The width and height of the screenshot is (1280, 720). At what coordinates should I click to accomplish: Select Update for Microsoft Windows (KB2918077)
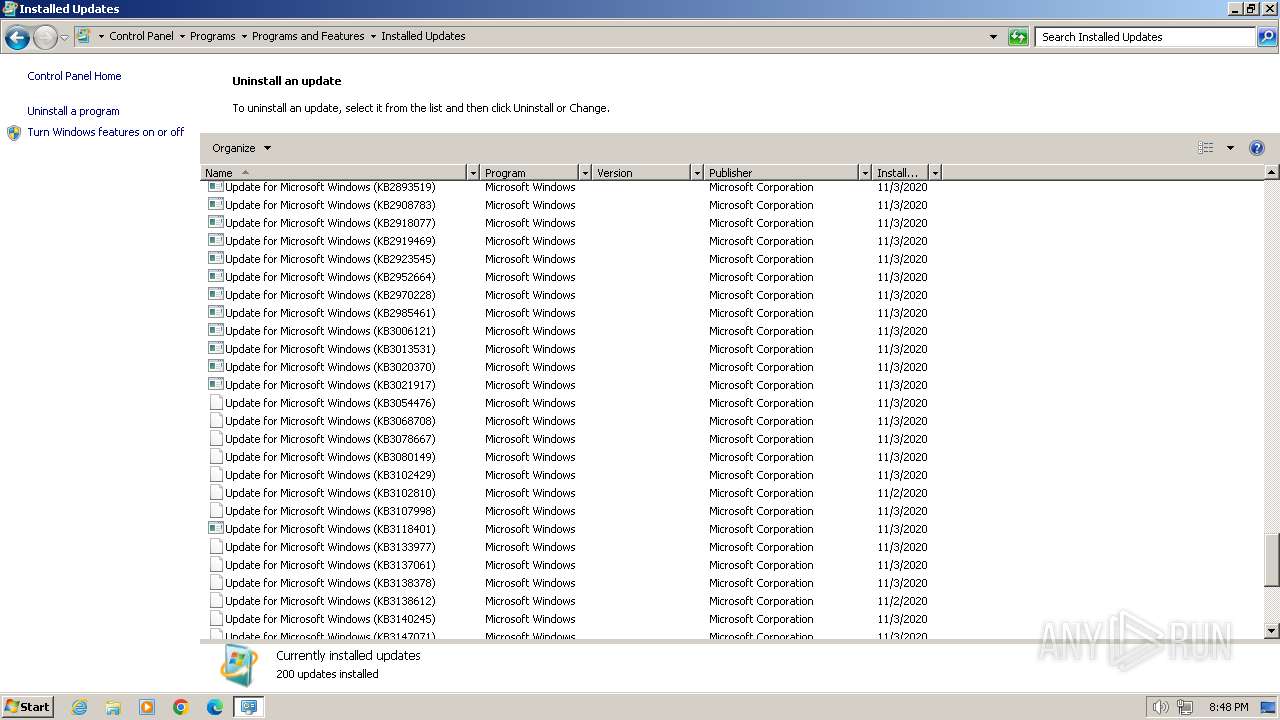[330, 223]
